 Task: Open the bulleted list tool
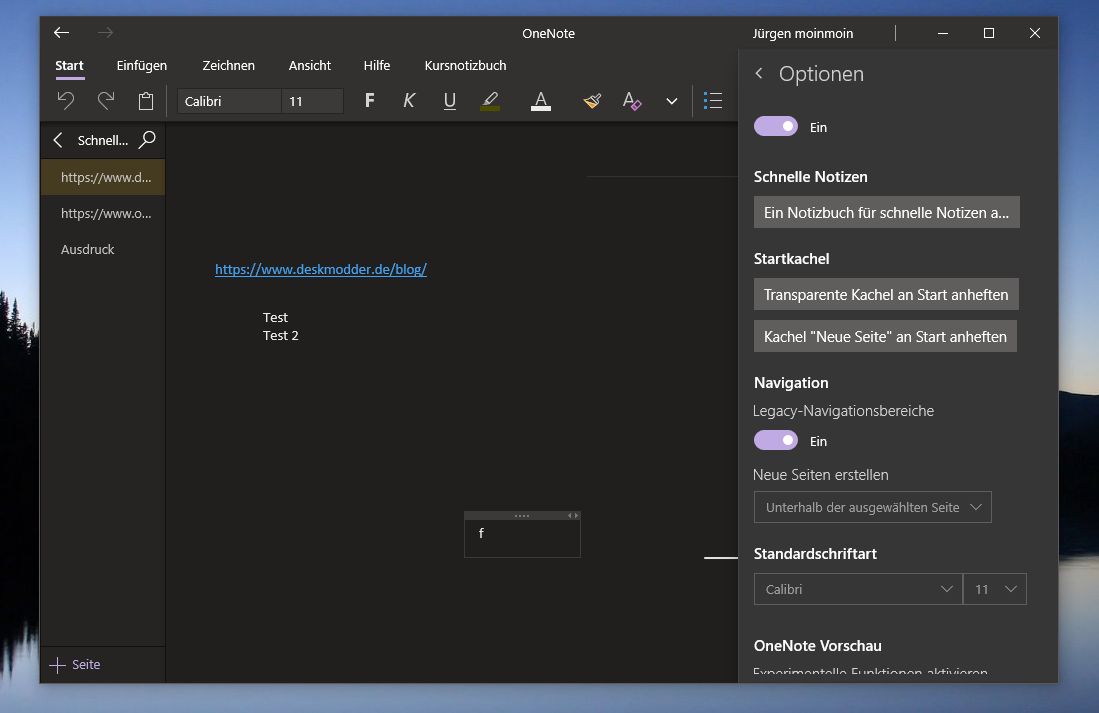pos(713,101)
